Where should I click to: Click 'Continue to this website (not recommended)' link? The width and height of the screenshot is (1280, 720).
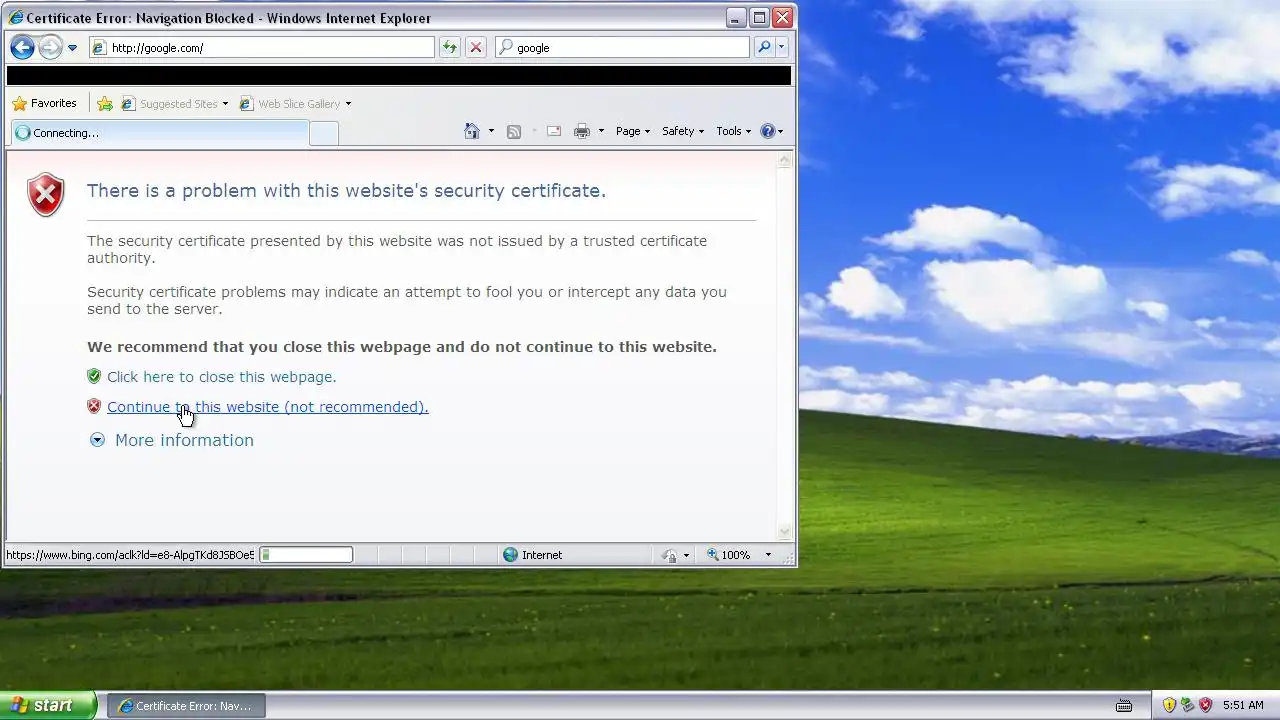(x=267, y=407)
